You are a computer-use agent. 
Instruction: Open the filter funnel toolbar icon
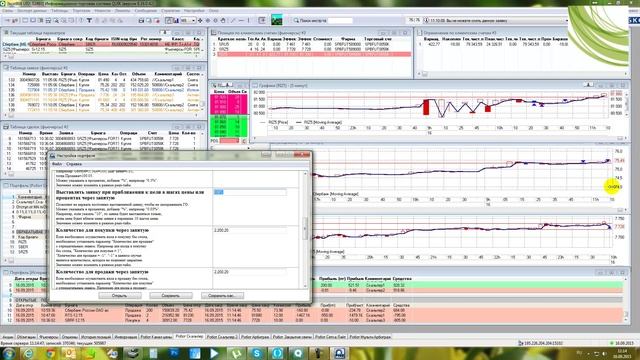pos(89,20)
